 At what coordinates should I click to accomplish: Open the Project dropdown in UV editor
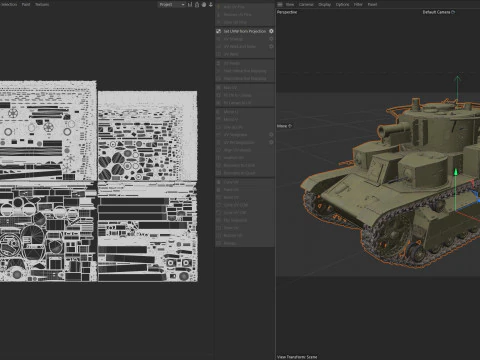point(172,4)
